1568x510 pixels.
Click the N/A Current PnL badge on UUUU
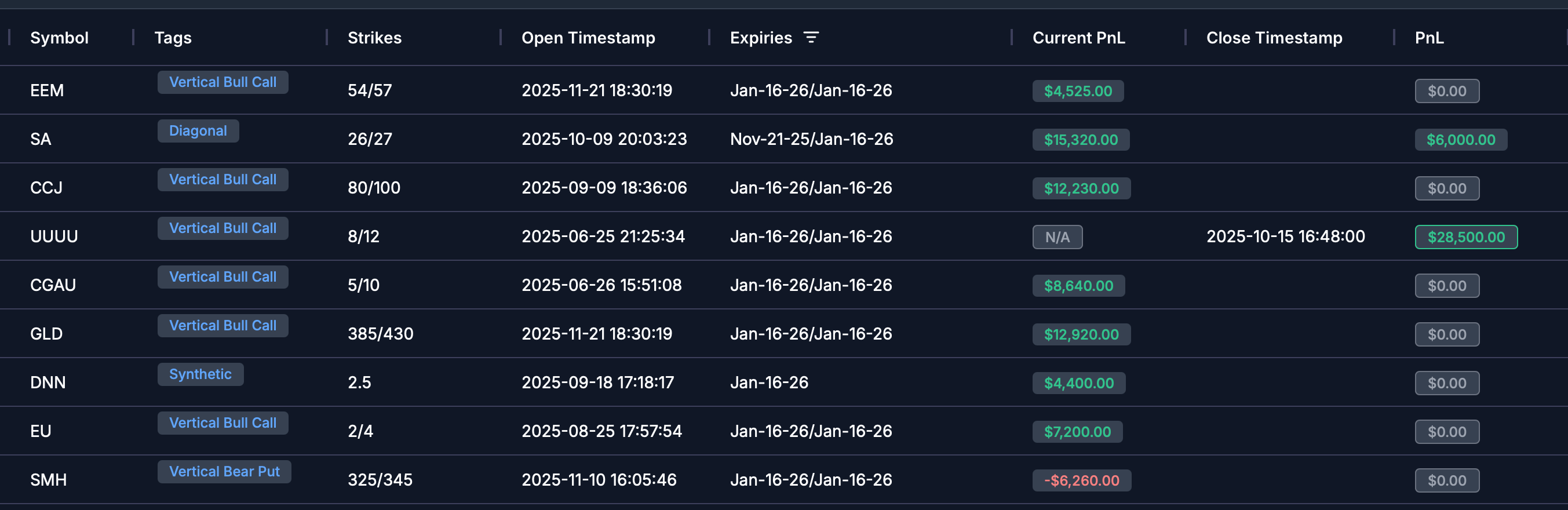[x=1058, y=236]
